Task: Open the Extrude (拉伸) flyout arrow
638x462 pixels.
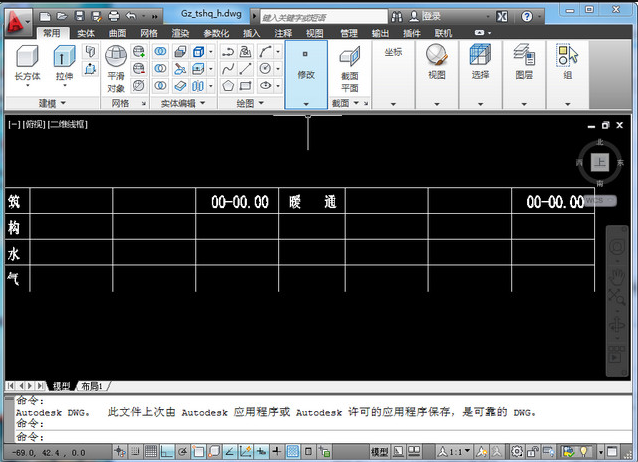Action: 65,85
